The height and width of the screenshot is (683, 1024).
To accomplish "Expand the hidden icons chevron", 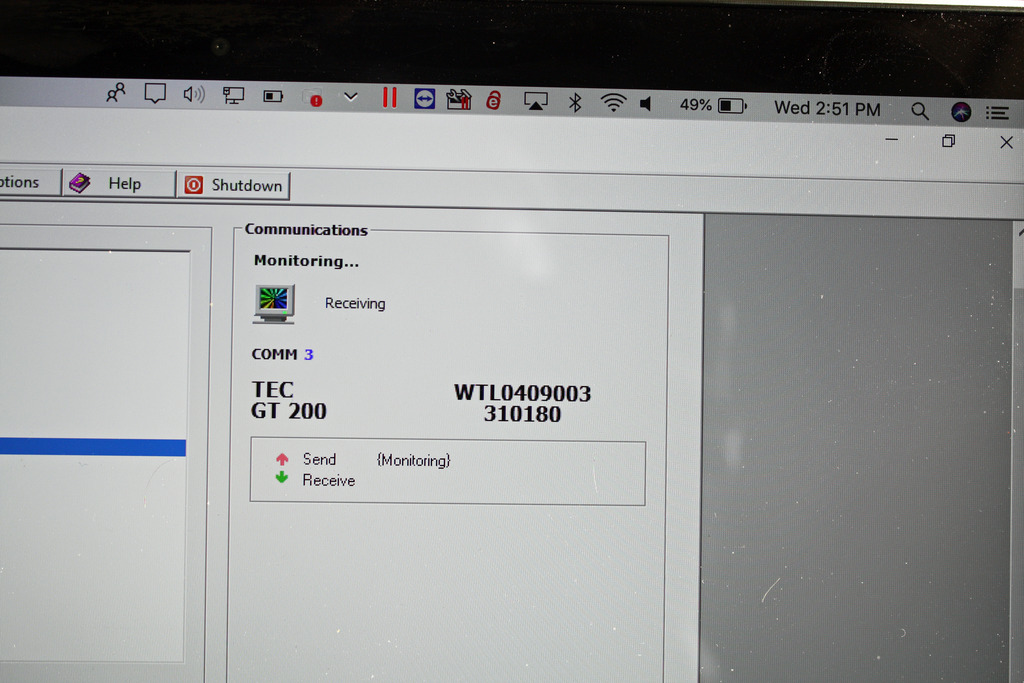I will (350, 97).
